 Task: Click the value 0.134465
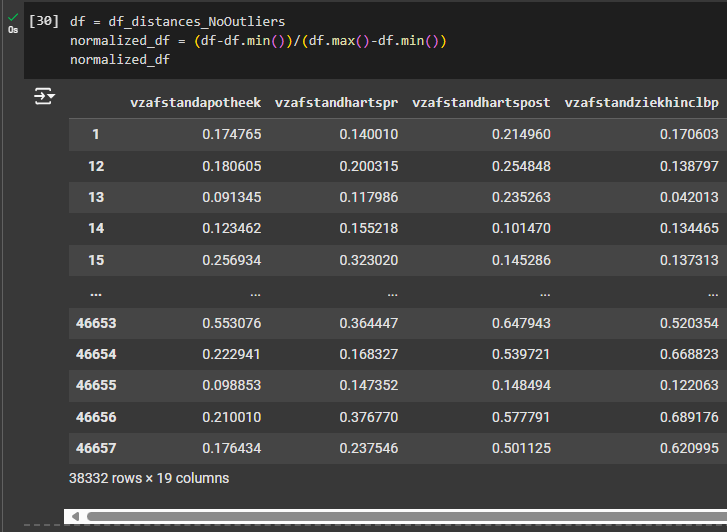tap(689, 228)
